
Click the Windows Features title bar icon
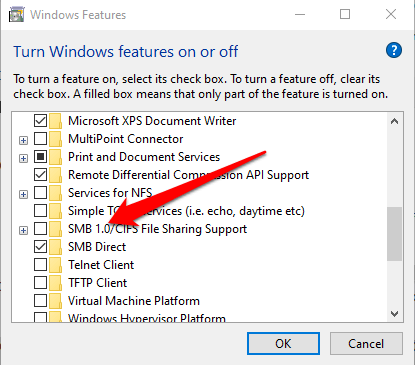[x=17, y=15]
